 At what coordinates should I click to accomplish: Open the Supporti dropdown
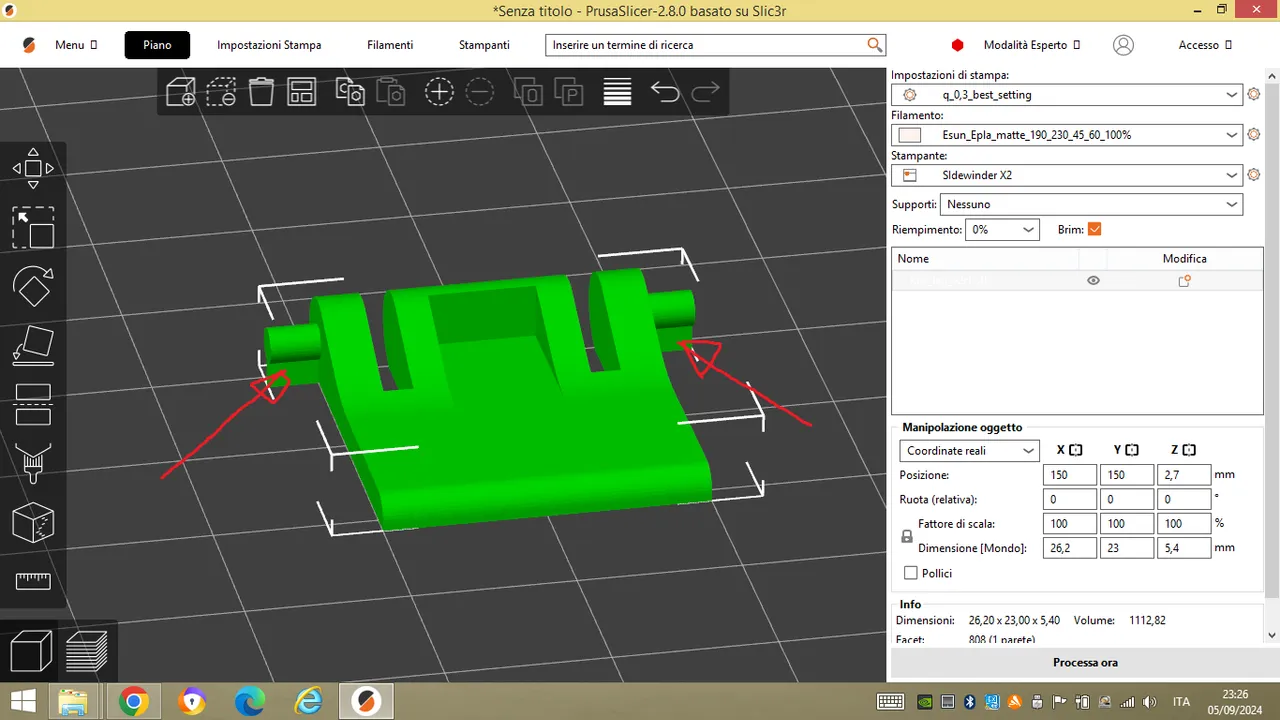pyautogui.click(x=1091, y=204)
